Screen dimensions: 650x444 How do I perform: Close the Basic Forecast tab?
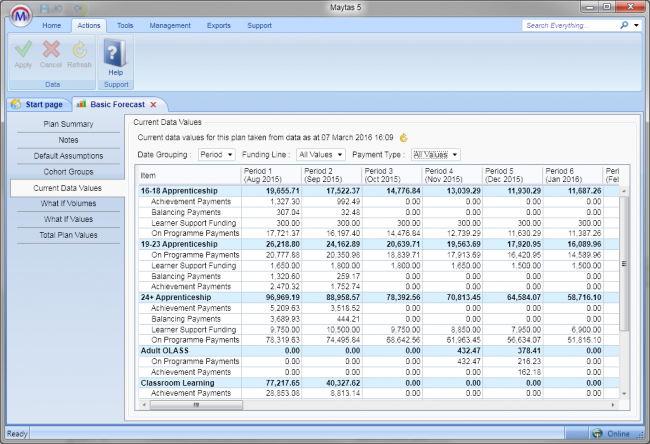pos(153,104)
